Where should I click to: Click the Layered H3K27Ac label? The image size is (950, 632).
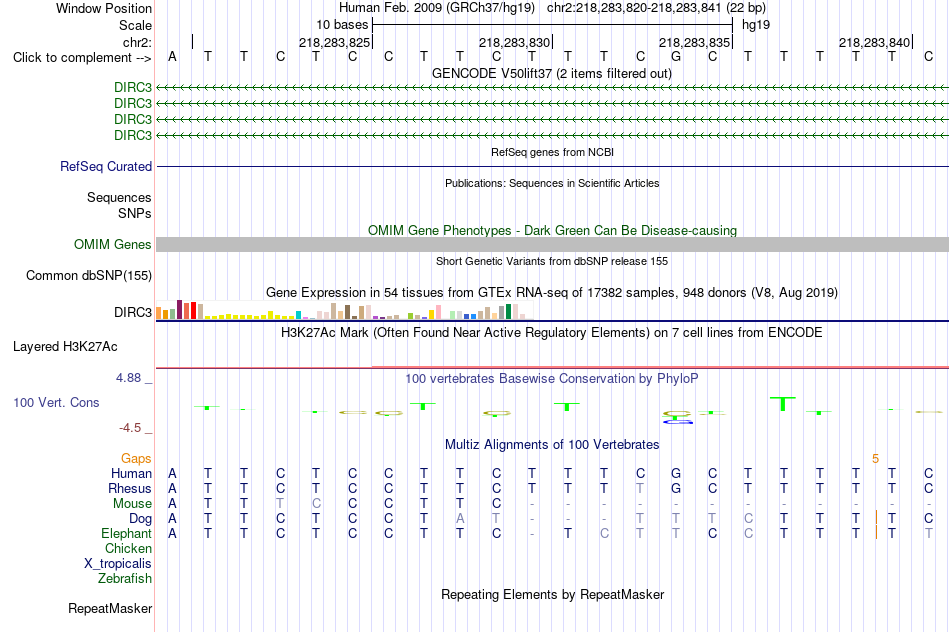(x=65, y=347)
